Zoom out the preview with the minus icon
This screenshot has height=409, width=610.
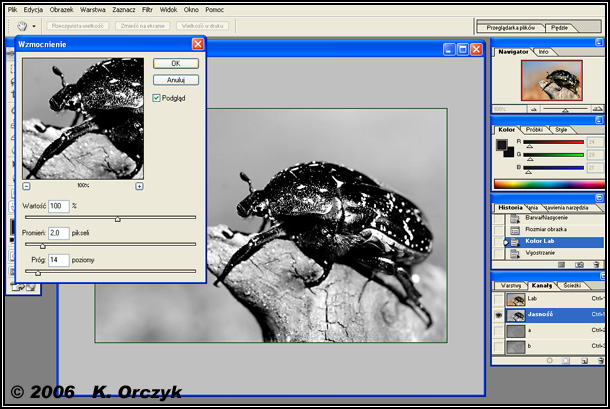pyautogui.click(x=26, y=186)
